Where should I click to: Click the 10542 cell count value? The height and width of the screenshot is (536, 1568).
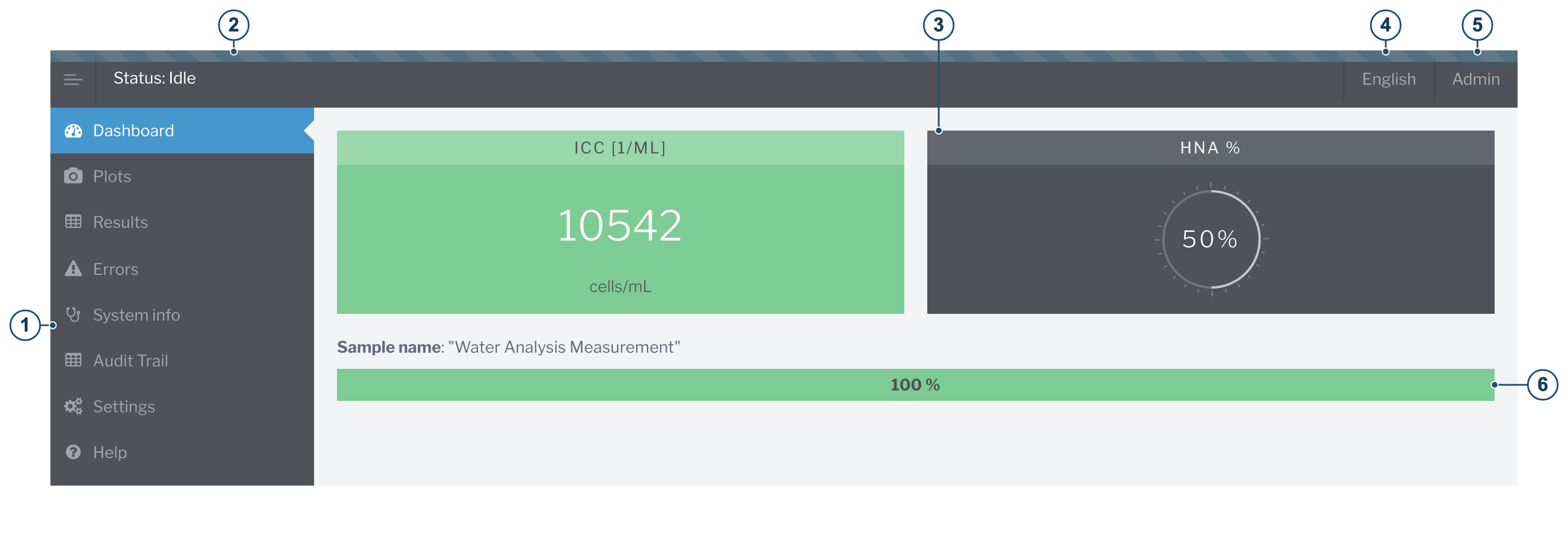coord(620,225)
